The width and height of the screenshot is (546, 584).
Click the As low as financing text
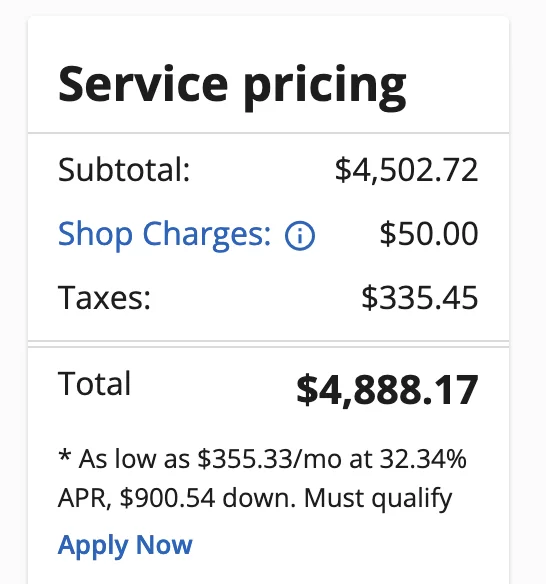134,459
